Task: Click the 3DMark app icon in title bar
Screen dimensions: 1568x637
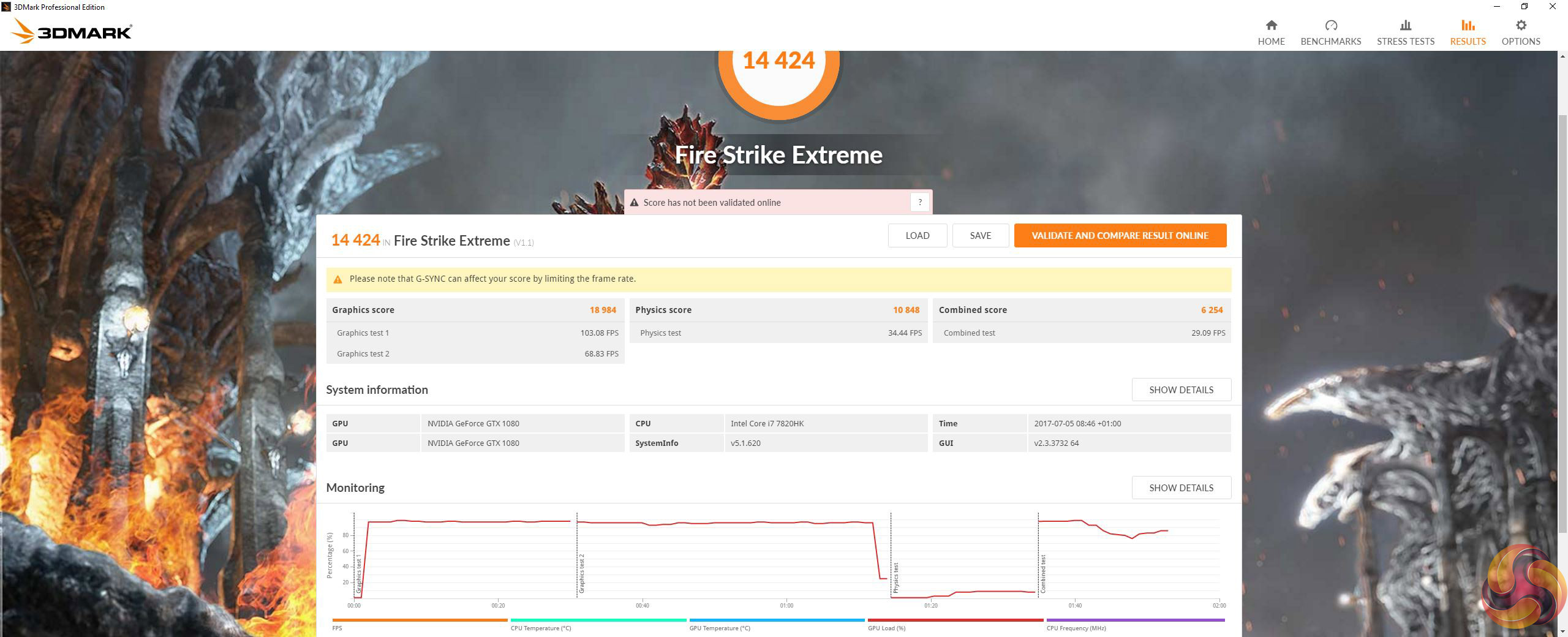Action: [x=6, y=7]
